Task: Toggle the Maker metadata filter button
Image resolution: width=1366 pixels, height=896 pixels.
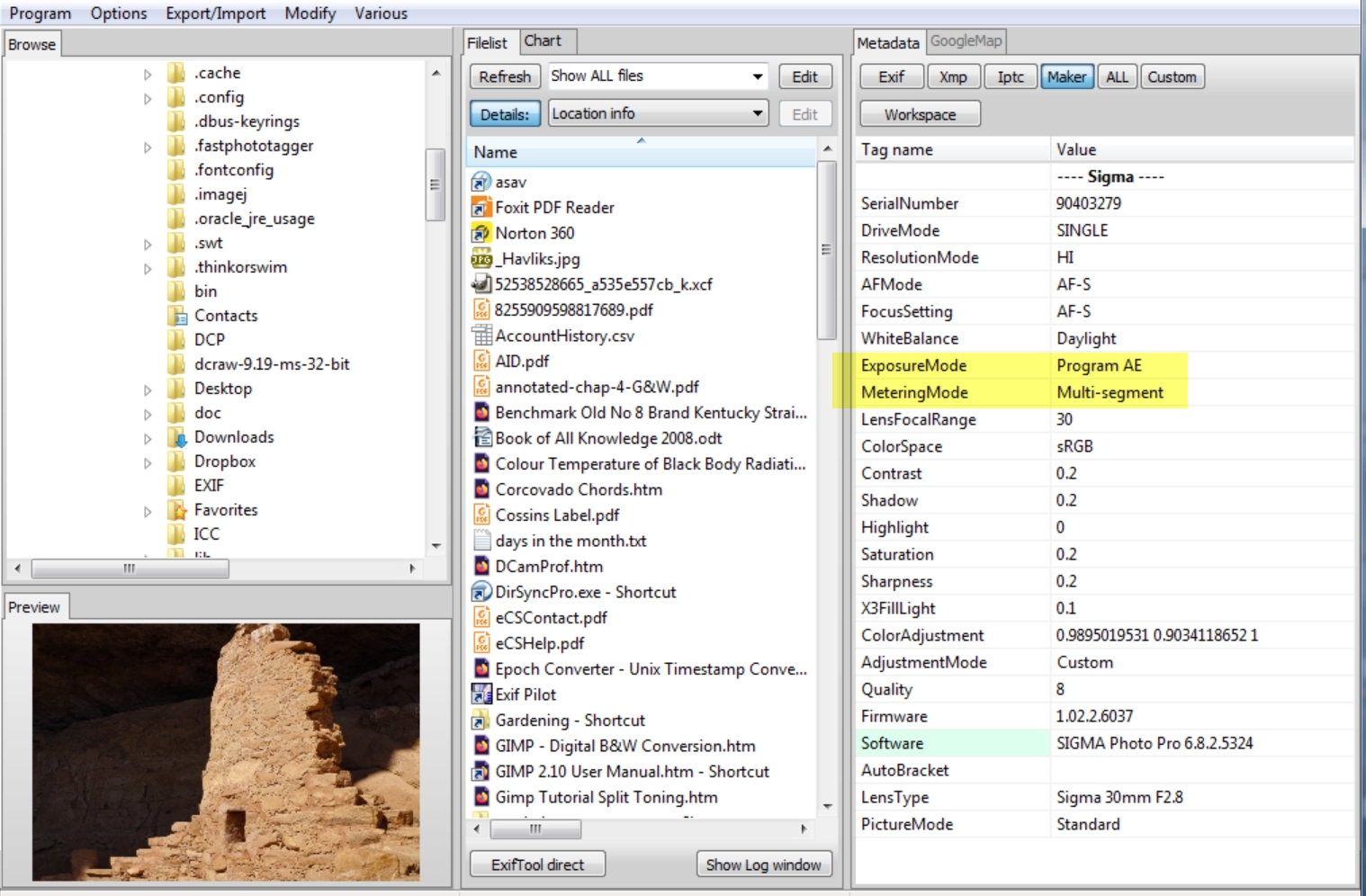Action: (x=1065, y=77)
